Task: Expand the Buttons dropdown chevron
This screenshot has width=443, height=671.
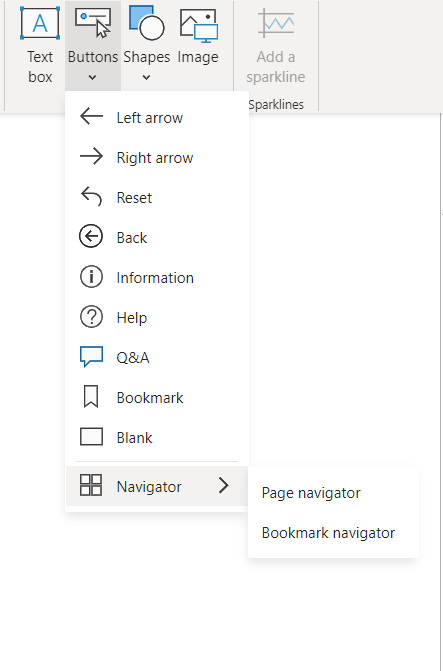Action: [x=92, y=77]
